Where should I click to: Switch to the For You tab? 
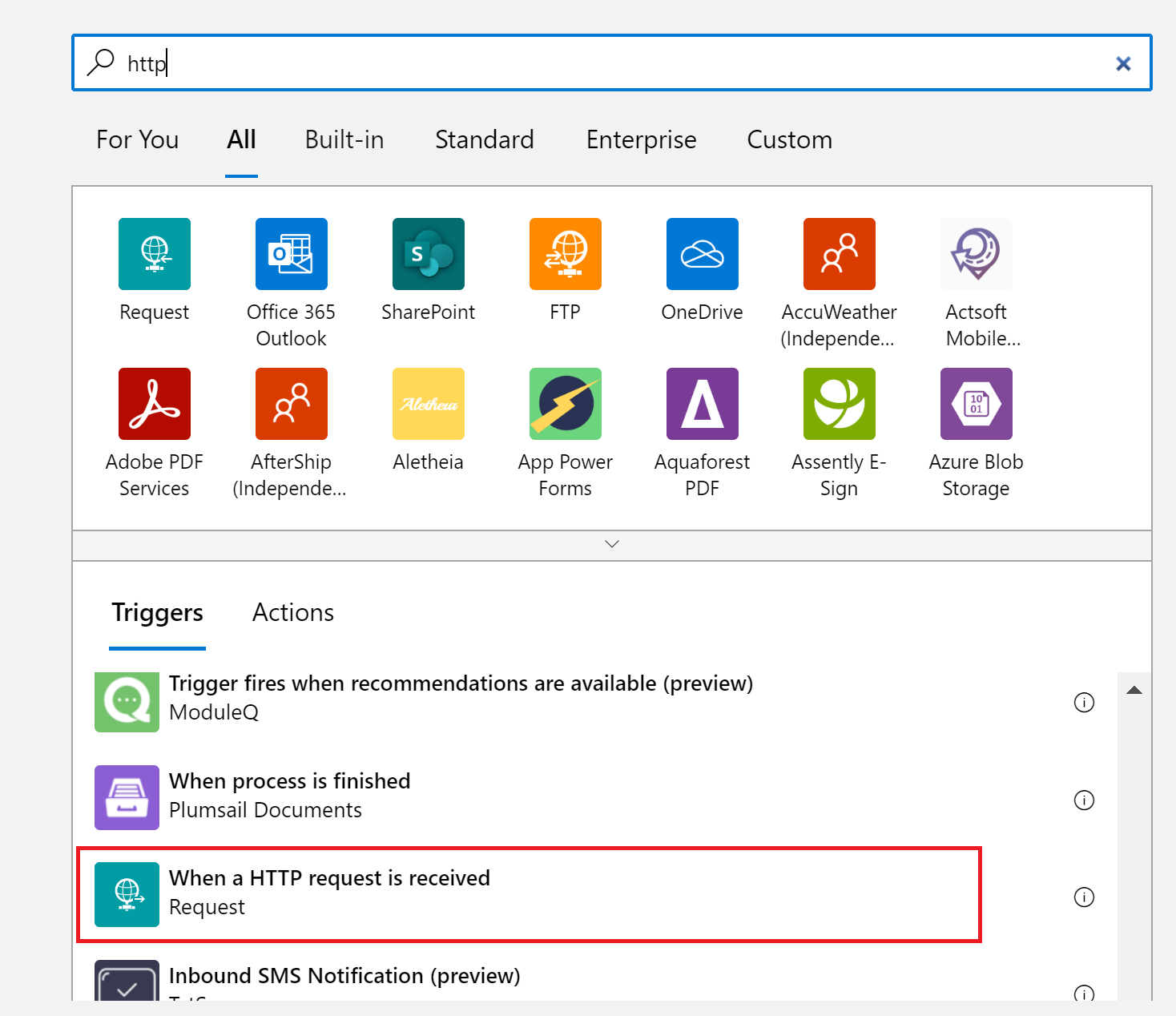[136, 139]
